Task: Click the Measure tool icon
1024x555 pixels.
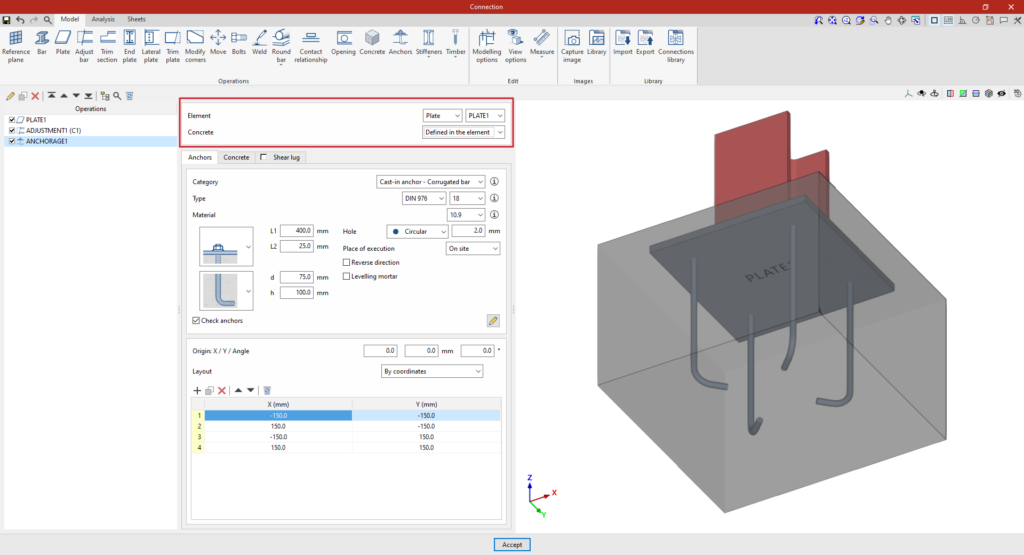Action: pyautogui.click(x=542, y=43)
